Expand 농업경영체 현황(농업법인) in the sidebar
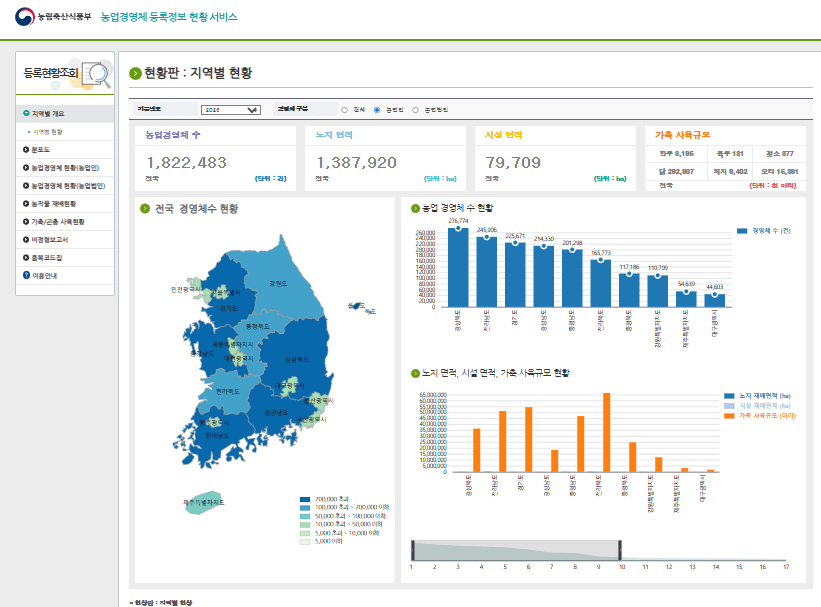The image size is (821, 607). pyautogui.click(x=65, y=185)
